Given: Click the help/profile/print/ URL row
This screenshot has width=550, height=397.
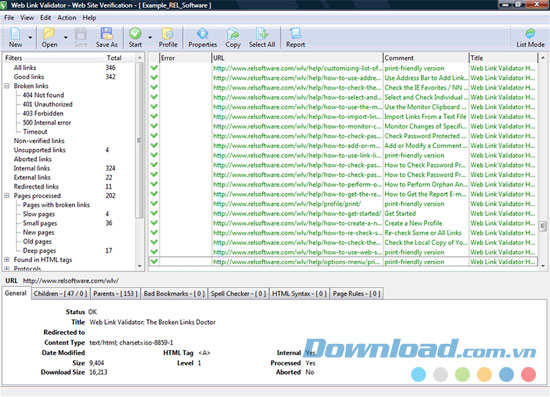Looking at the screenshot, I should [287, 204].
